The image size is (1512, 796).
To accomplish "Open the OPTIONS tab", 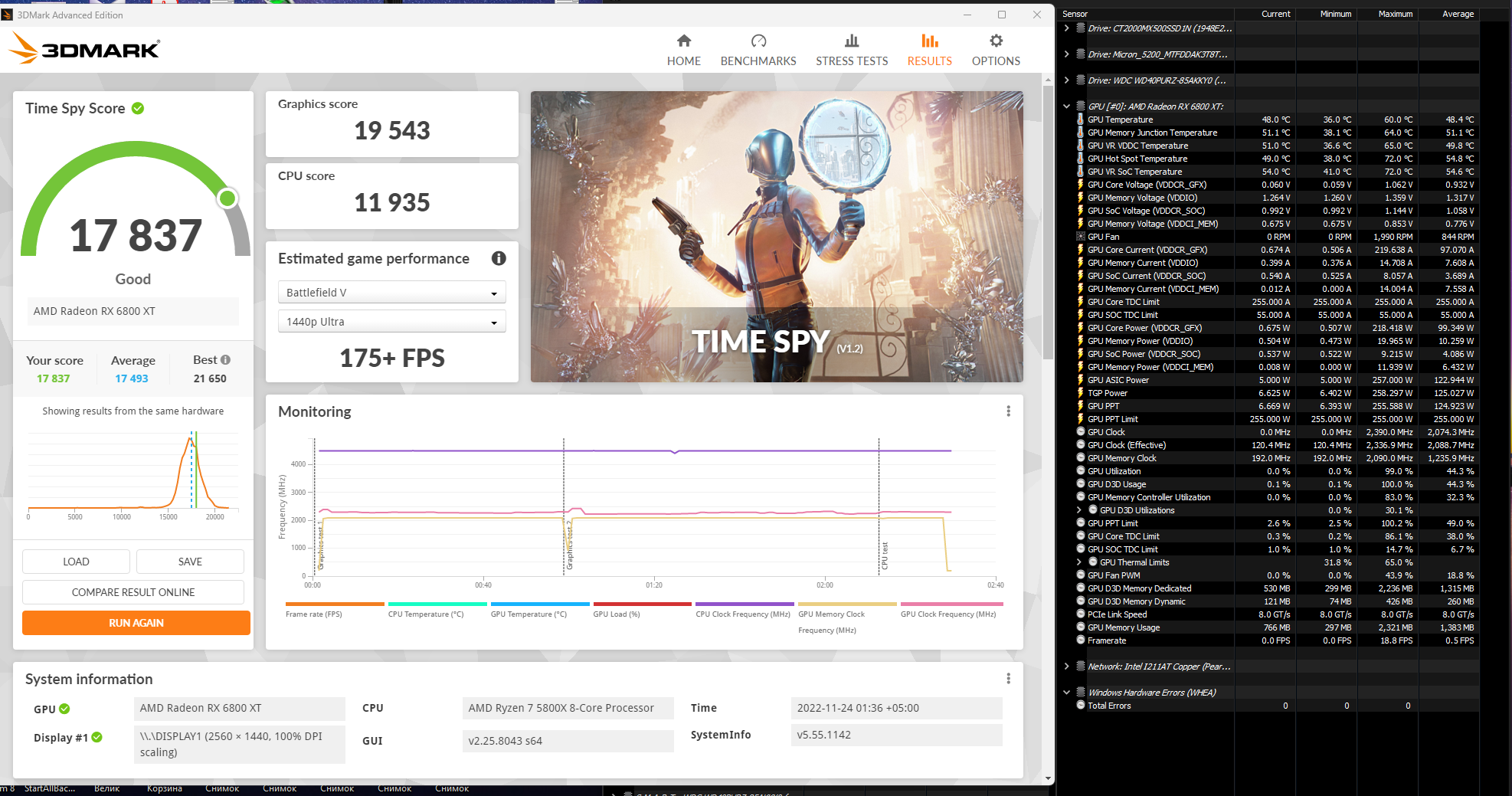I will tap(996, 51).
